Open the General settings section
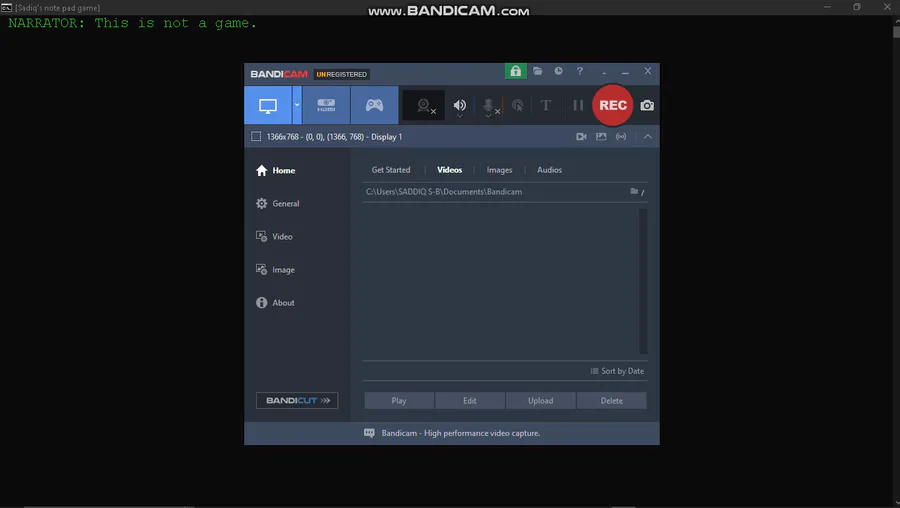This screenshot has height=508, width=900. (278, 203)
